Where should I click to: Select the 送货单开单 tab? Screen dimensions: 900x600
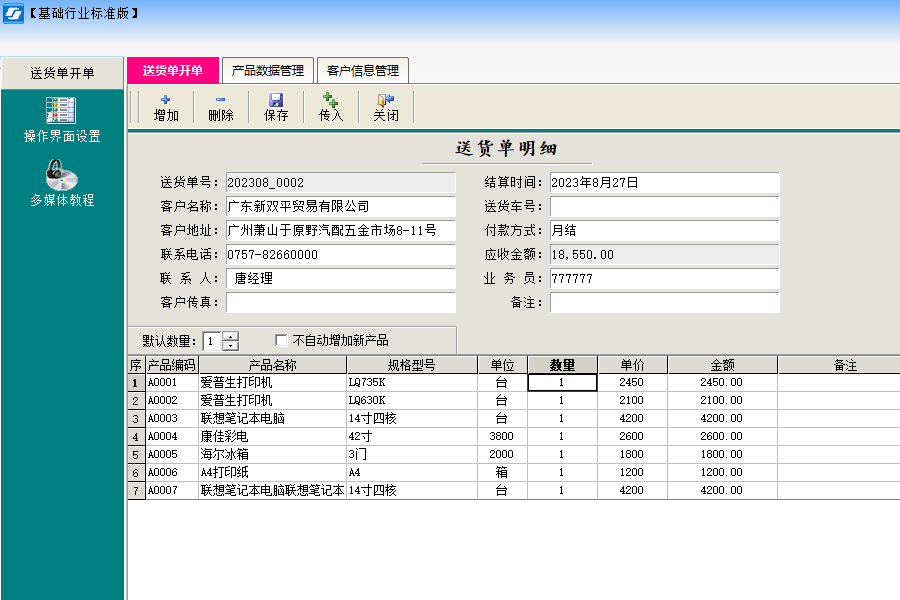[175, 70]
